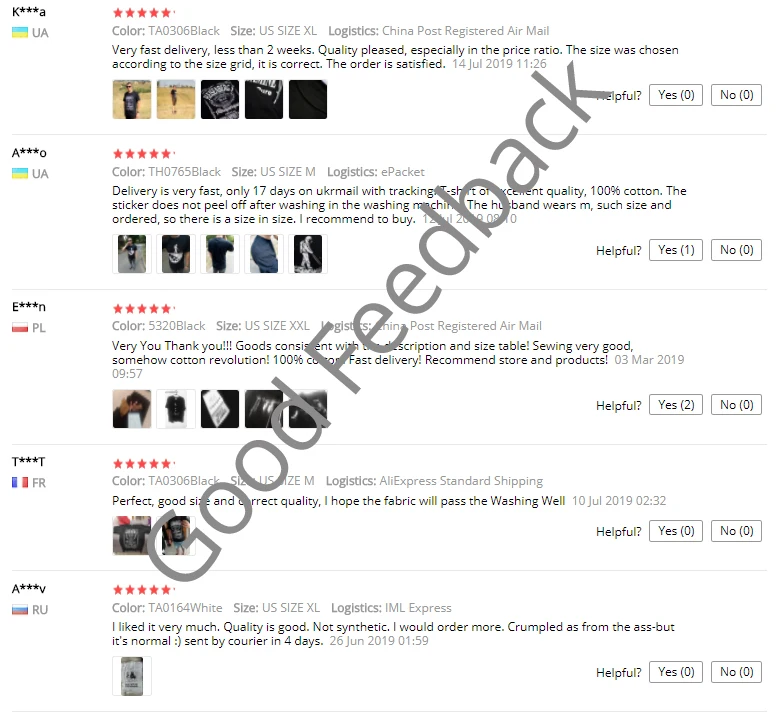
Task: Click the Ukraine flag beside K***a
Action: point(20,33)
